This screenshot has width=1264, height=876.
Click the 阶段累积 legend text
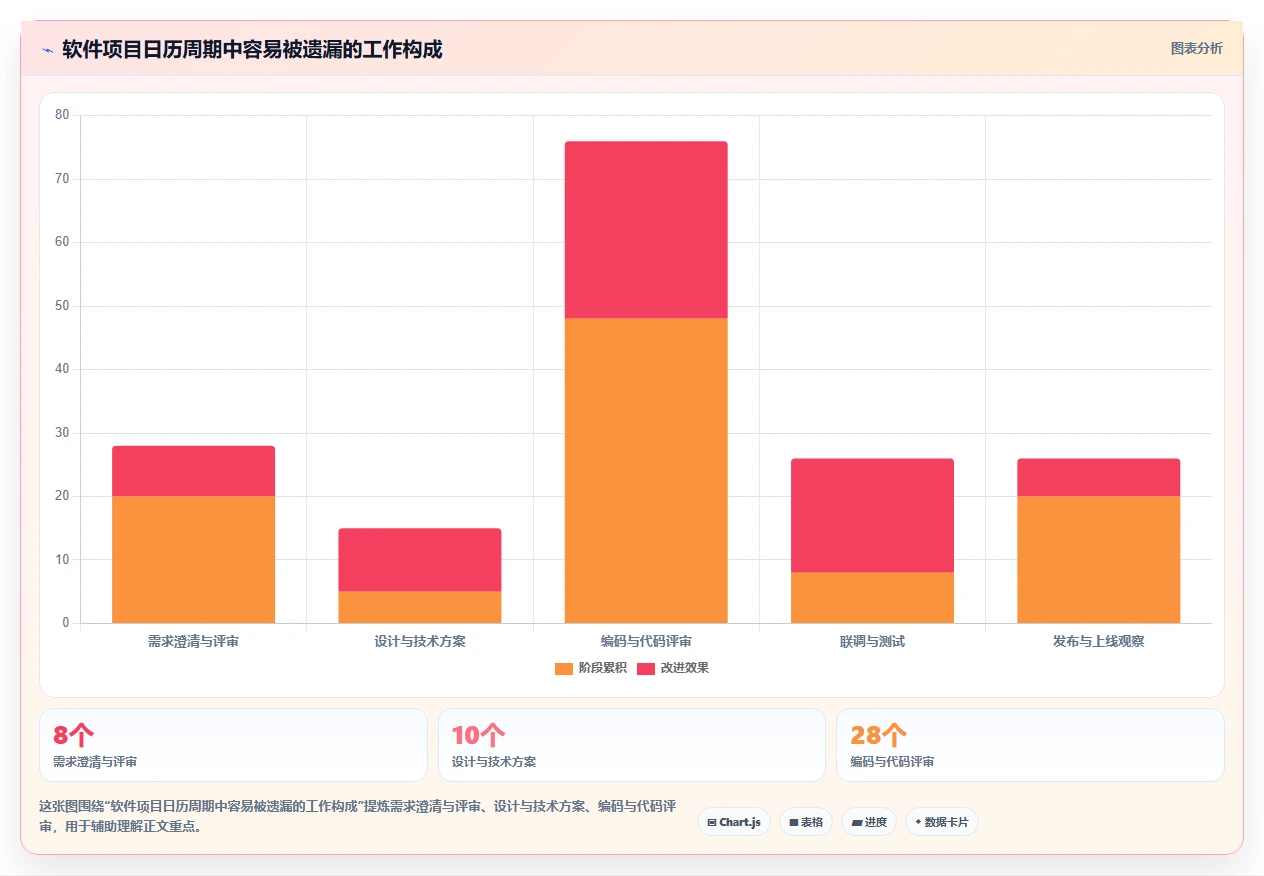click(x=603, y=668)
